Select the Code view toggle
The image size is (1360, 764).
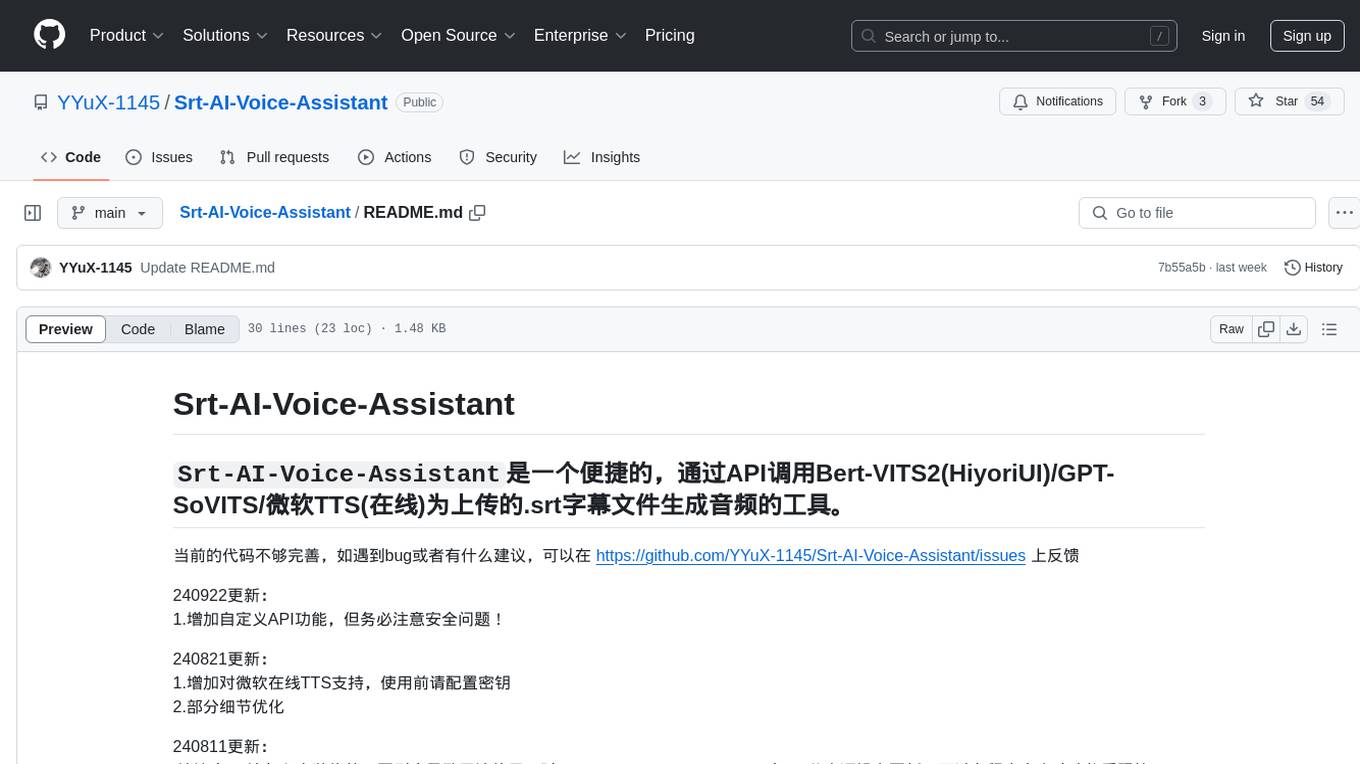click(x=138, y=329)
